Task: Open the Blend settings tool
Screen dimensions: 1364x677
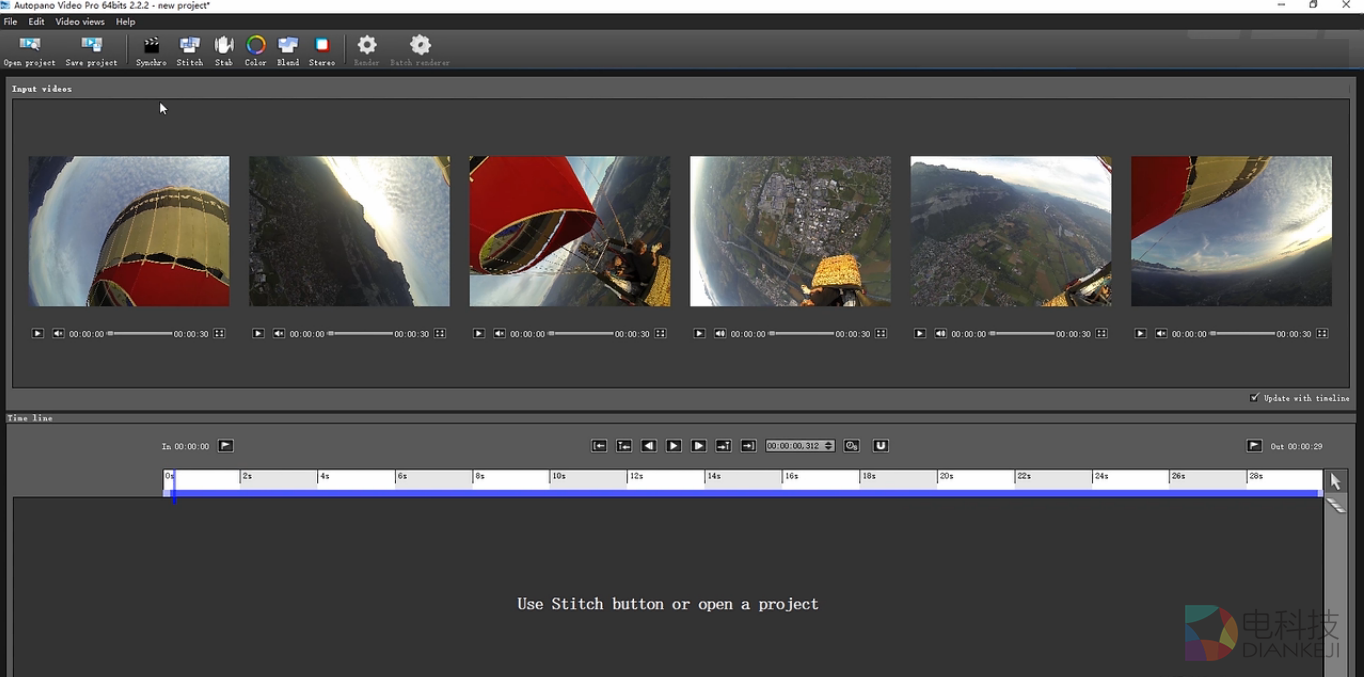Action: [x=288, y=50]
